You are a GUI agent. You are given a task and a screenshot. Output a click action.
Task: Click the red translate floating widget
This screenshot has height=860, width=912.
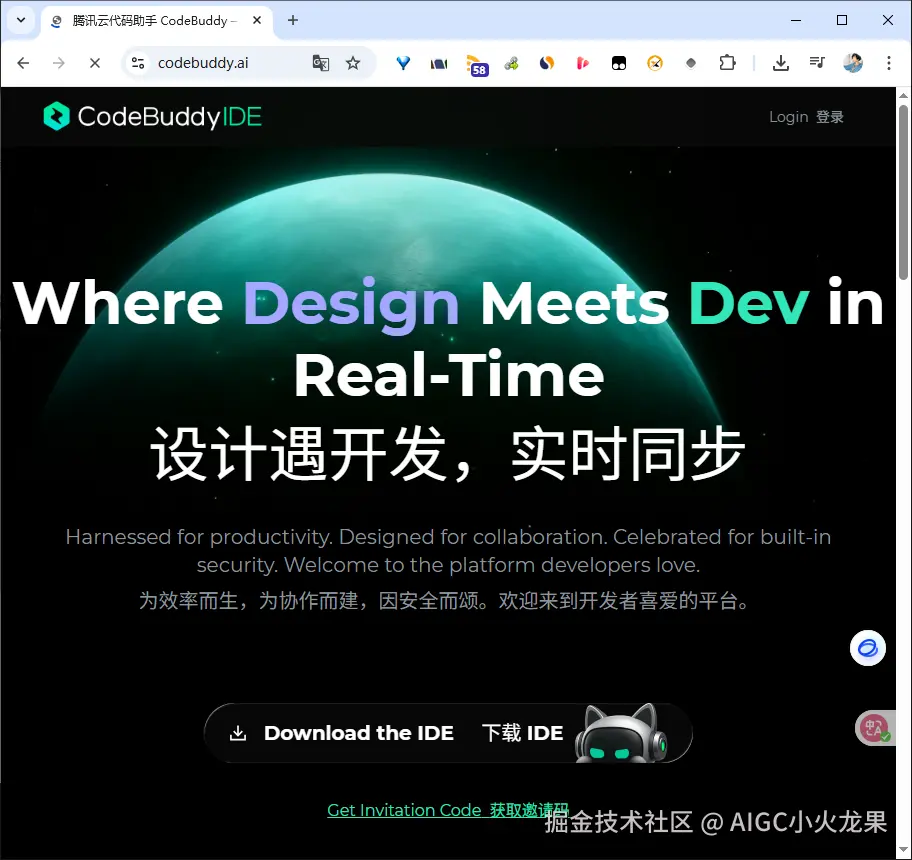click(x=874, y=727)
